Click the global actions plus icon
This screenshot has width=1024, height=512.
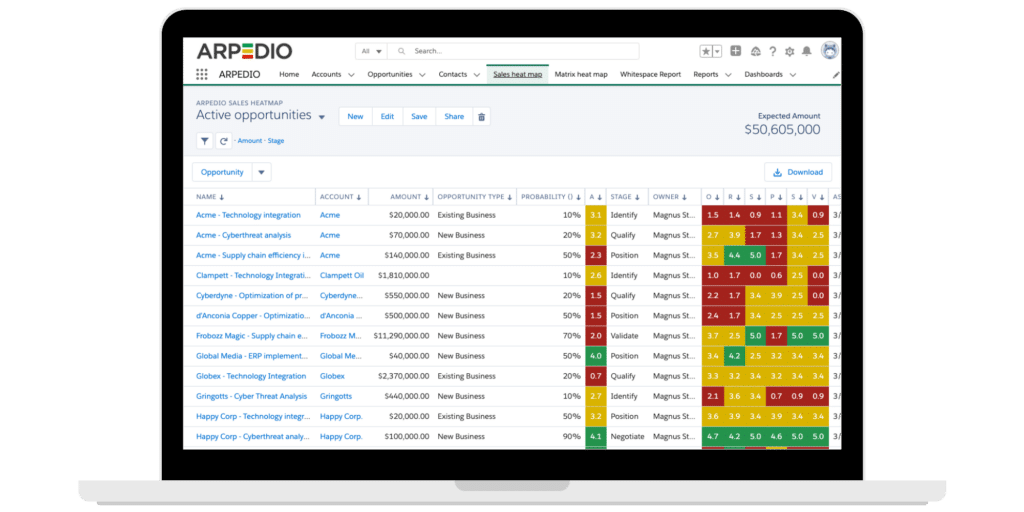735,51
